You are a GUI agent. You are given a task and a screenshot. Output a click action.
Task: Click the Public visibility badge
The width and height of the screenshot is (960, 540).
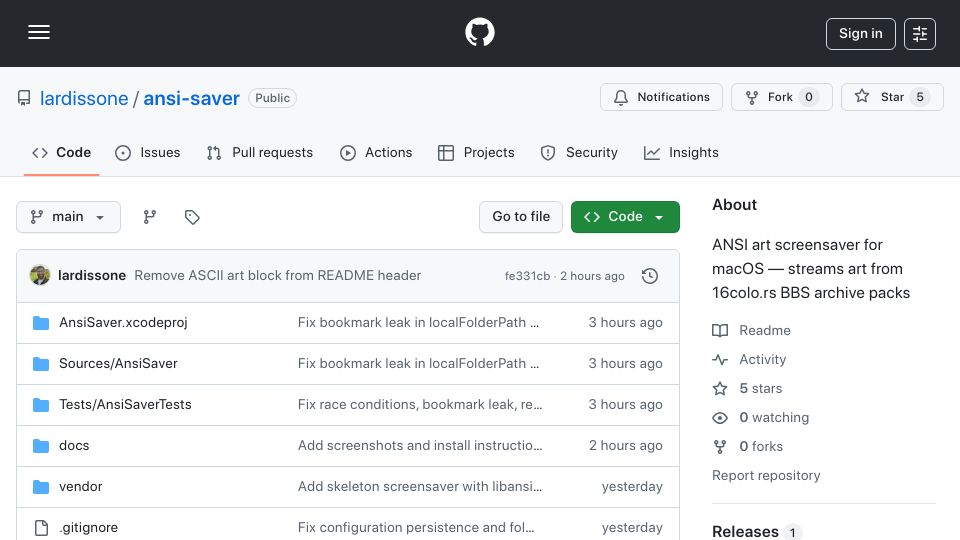click(x=272, y=98)
